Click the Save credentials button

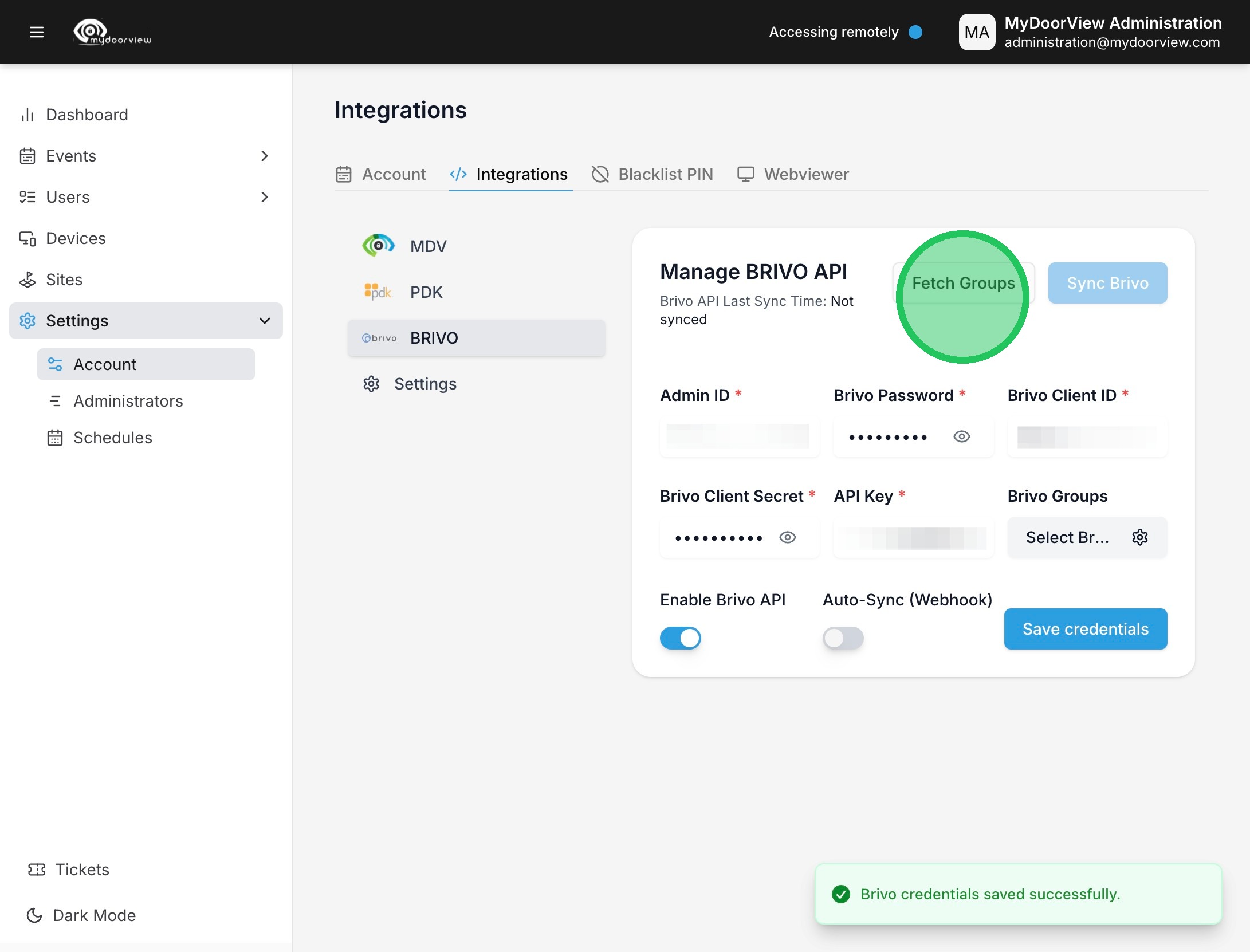coord(1085,629)
